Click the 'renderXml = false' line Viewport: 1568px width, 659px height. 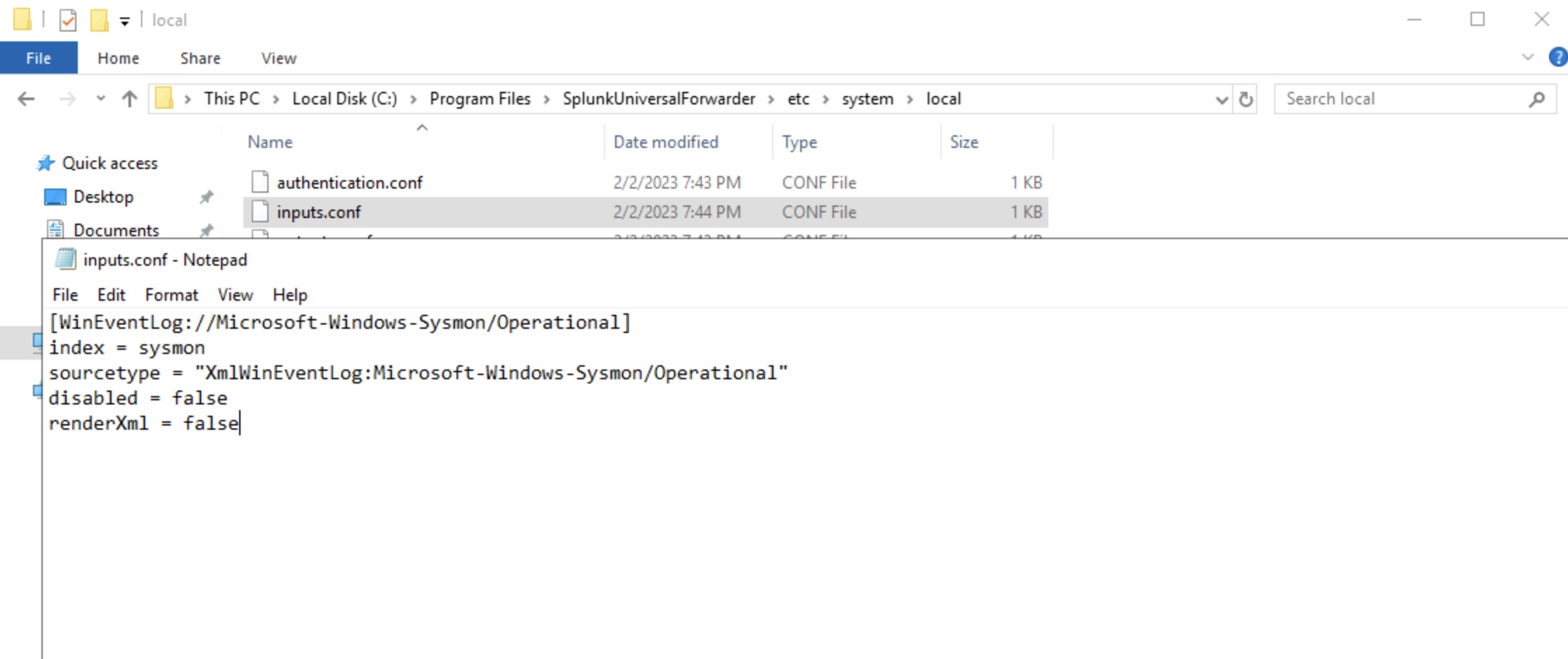click(x=144, y=423)
